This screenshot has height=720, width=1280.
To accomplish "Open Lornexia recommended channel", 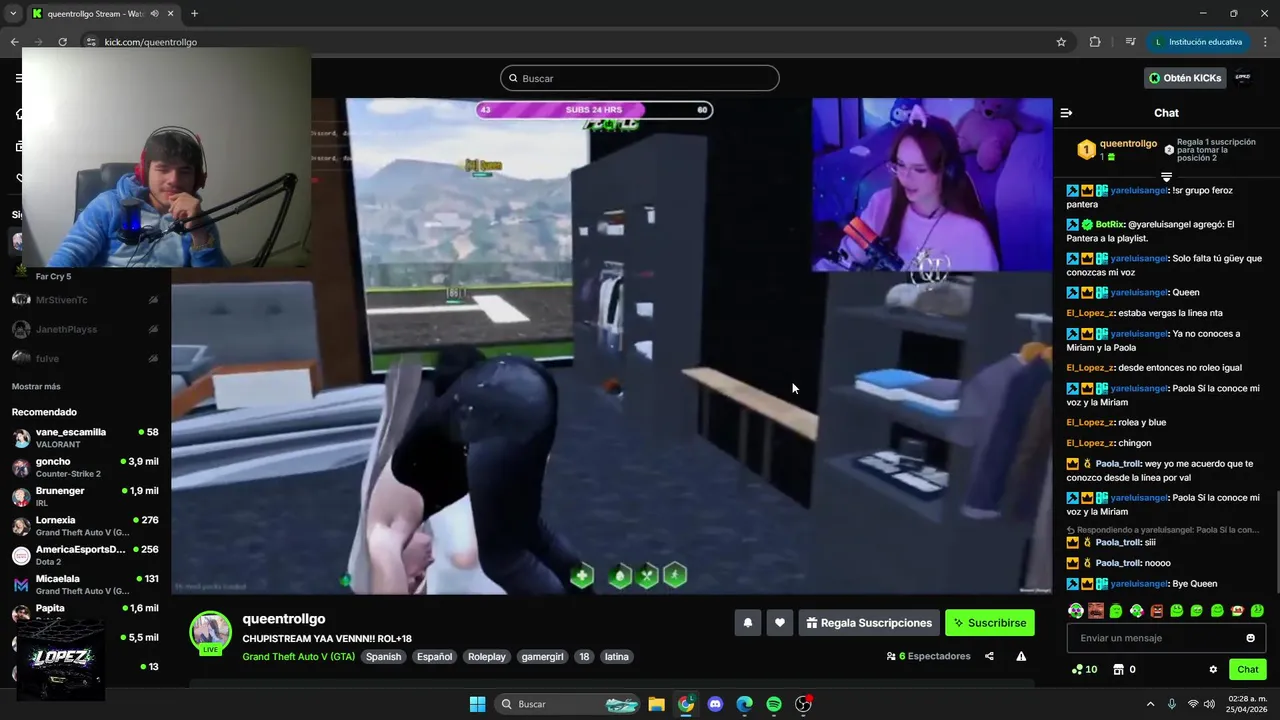I will [x=85, y=526].
